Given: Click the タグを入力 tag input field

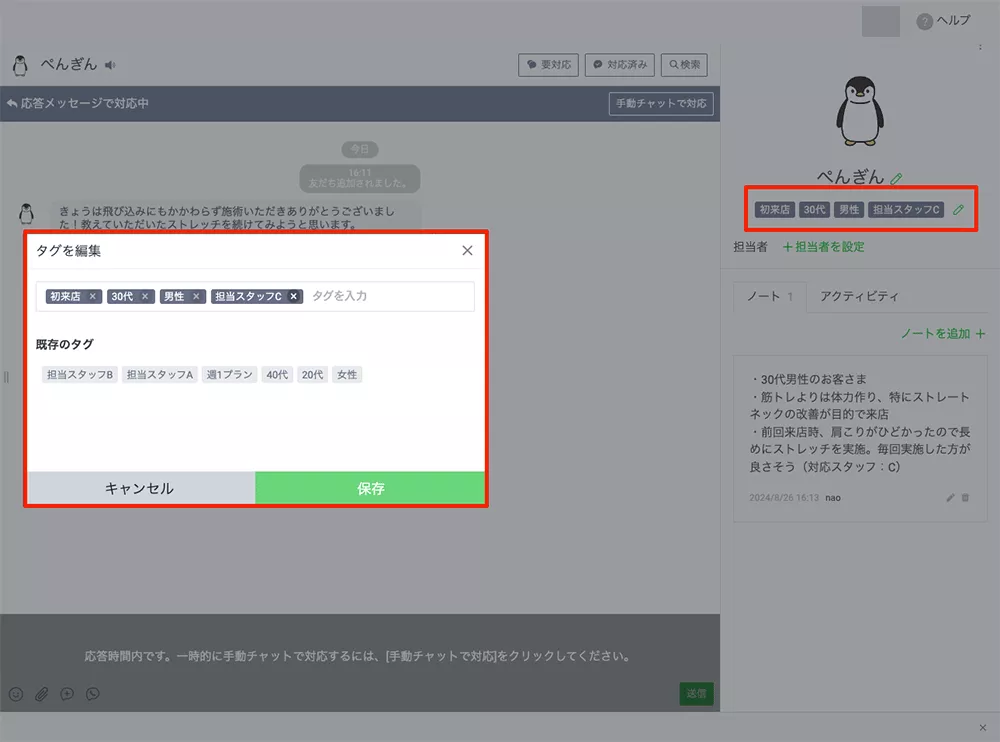Looking at the screenshot, I should [x=385, y=297].
